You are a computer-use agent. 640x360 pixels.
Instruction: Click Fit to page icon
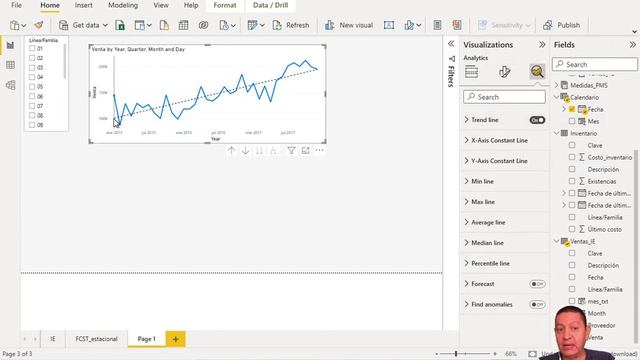tap(532, 354)
